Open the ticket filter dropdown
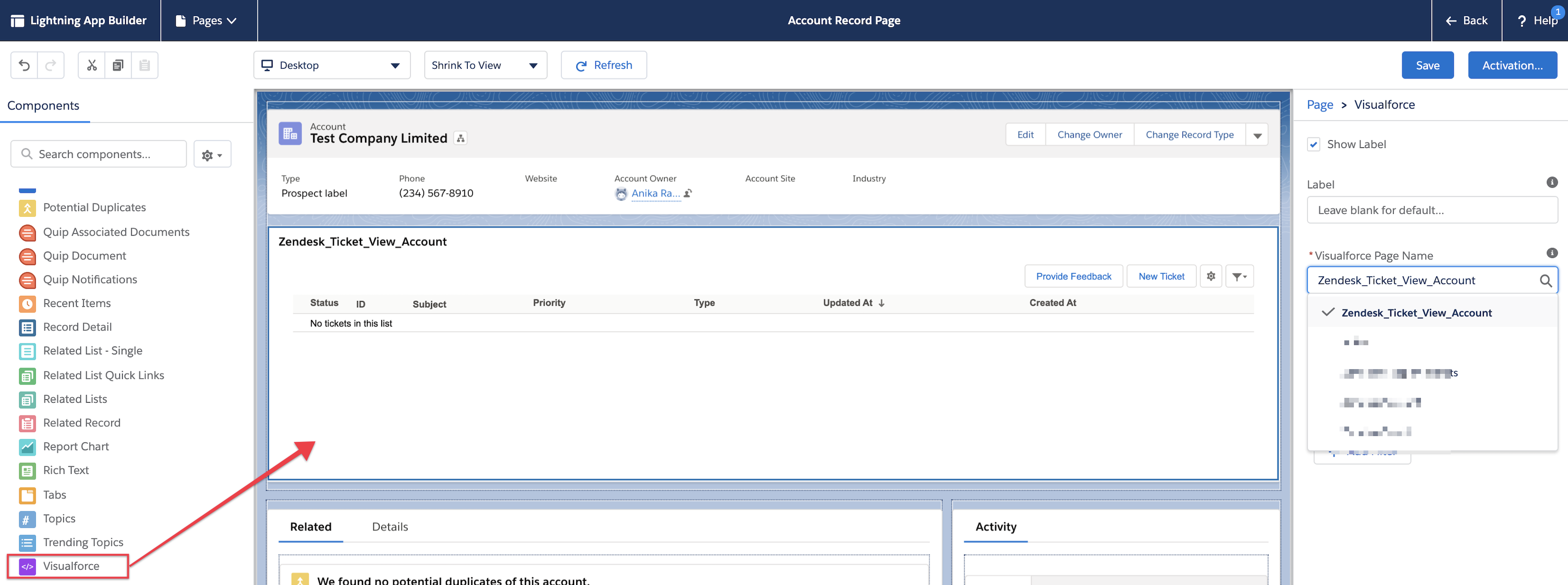The width and height of the screenshot is (1568, 585). 1238,276
